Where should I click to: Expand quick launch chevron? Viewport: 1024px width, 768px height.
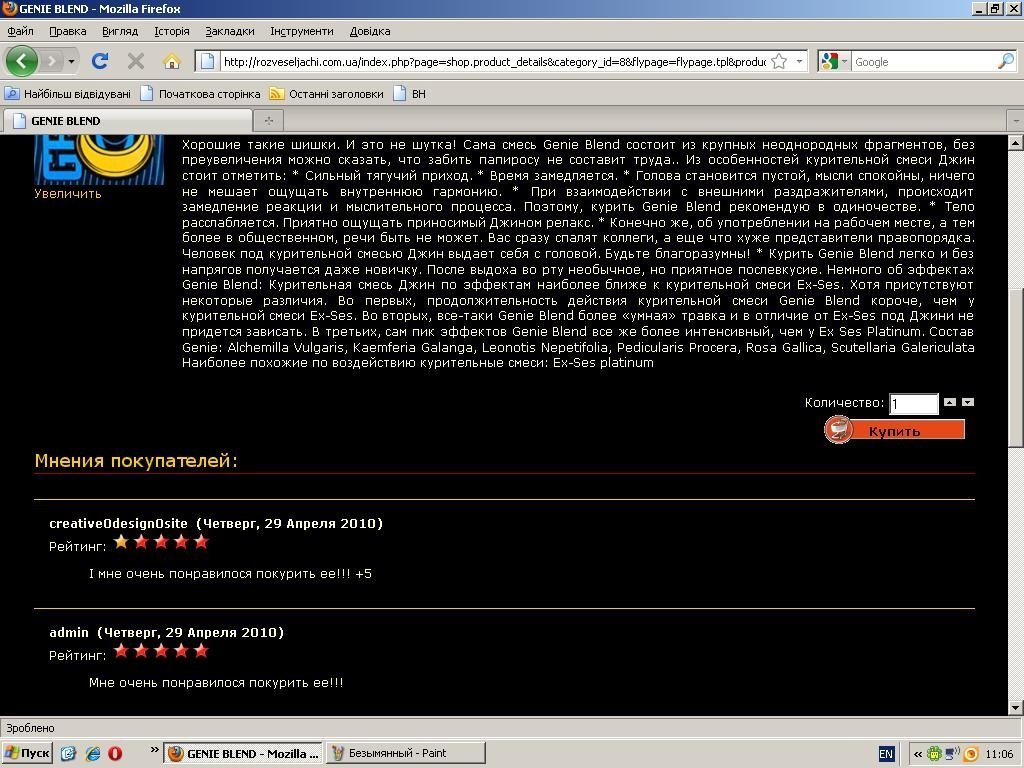[155, 749]
